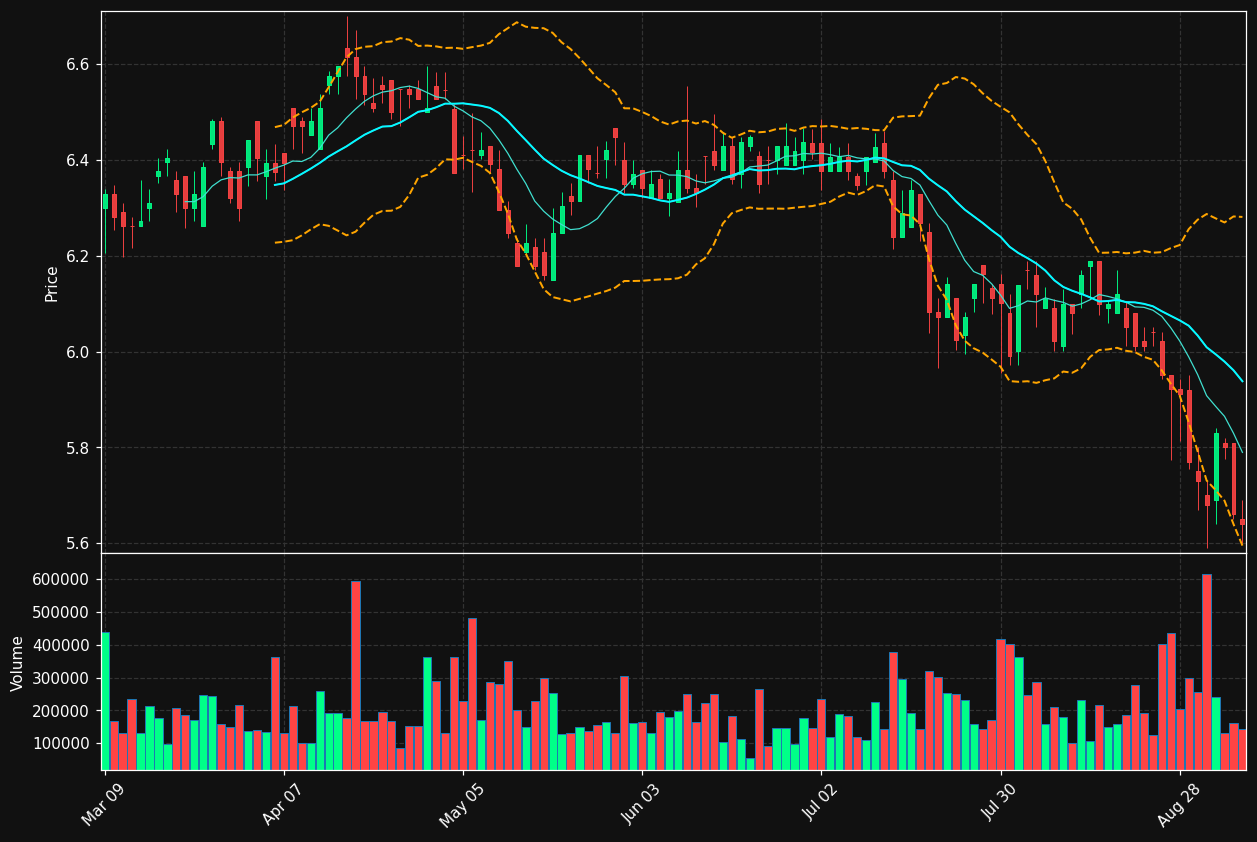Click the 6.4 price tick label
The width and height of the screenshot is (1257, 842).
tap(78, 161)
